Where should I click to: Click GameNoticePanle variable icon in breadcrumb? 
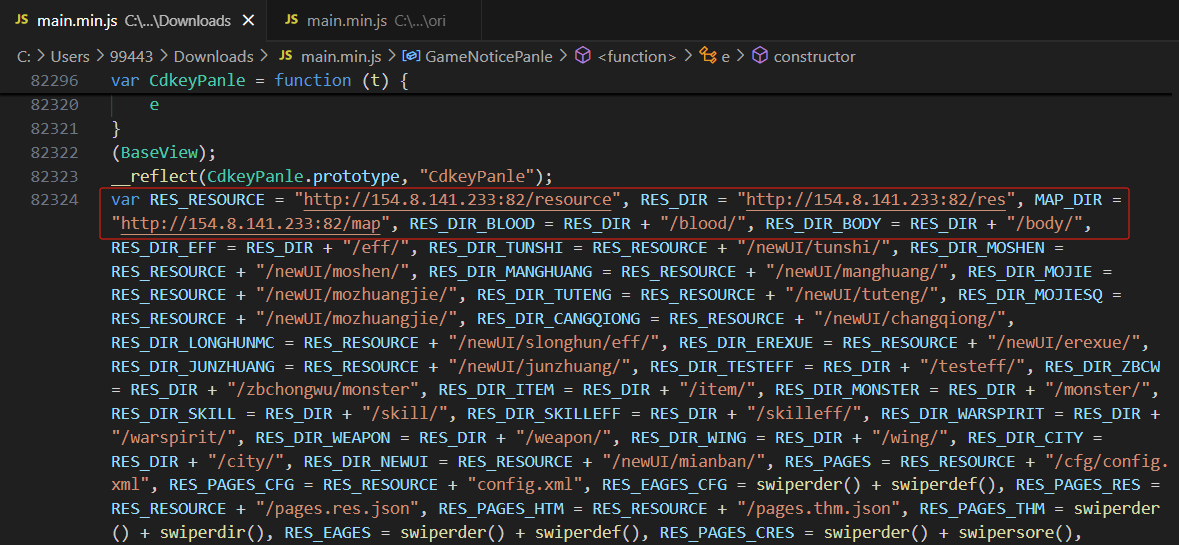pyautogui.click(x=410, y=57)
